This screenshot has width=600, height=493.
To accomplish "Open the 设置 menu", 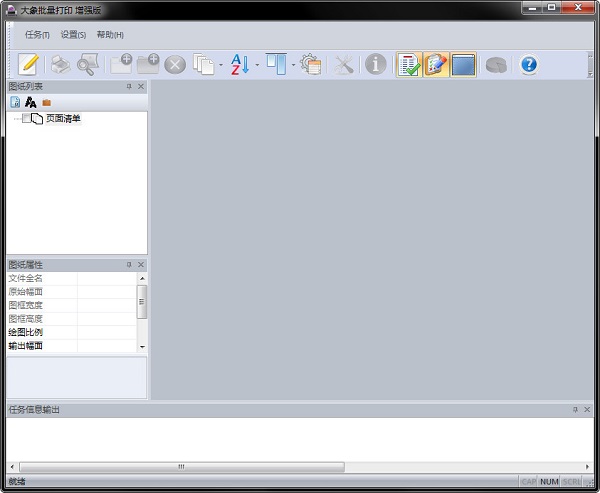I will [73, 35].
